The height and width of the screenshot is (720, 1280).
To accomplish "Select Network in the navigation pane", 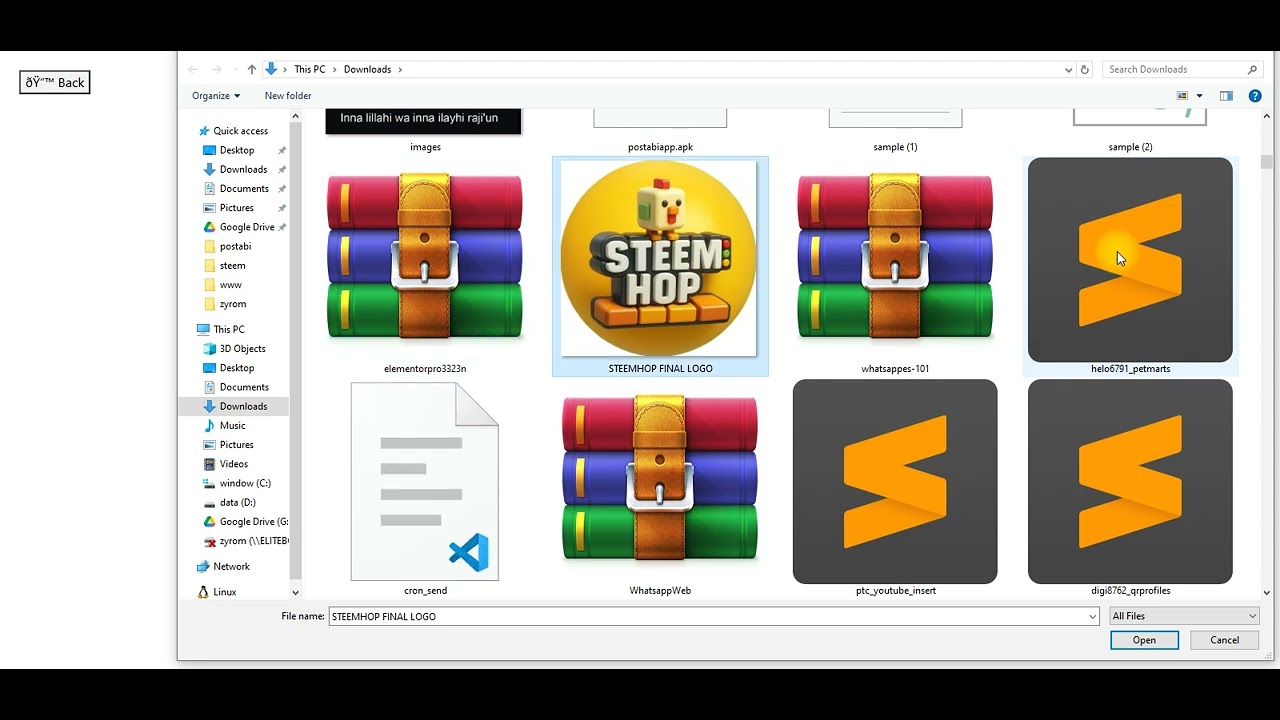I will [231, 566].
